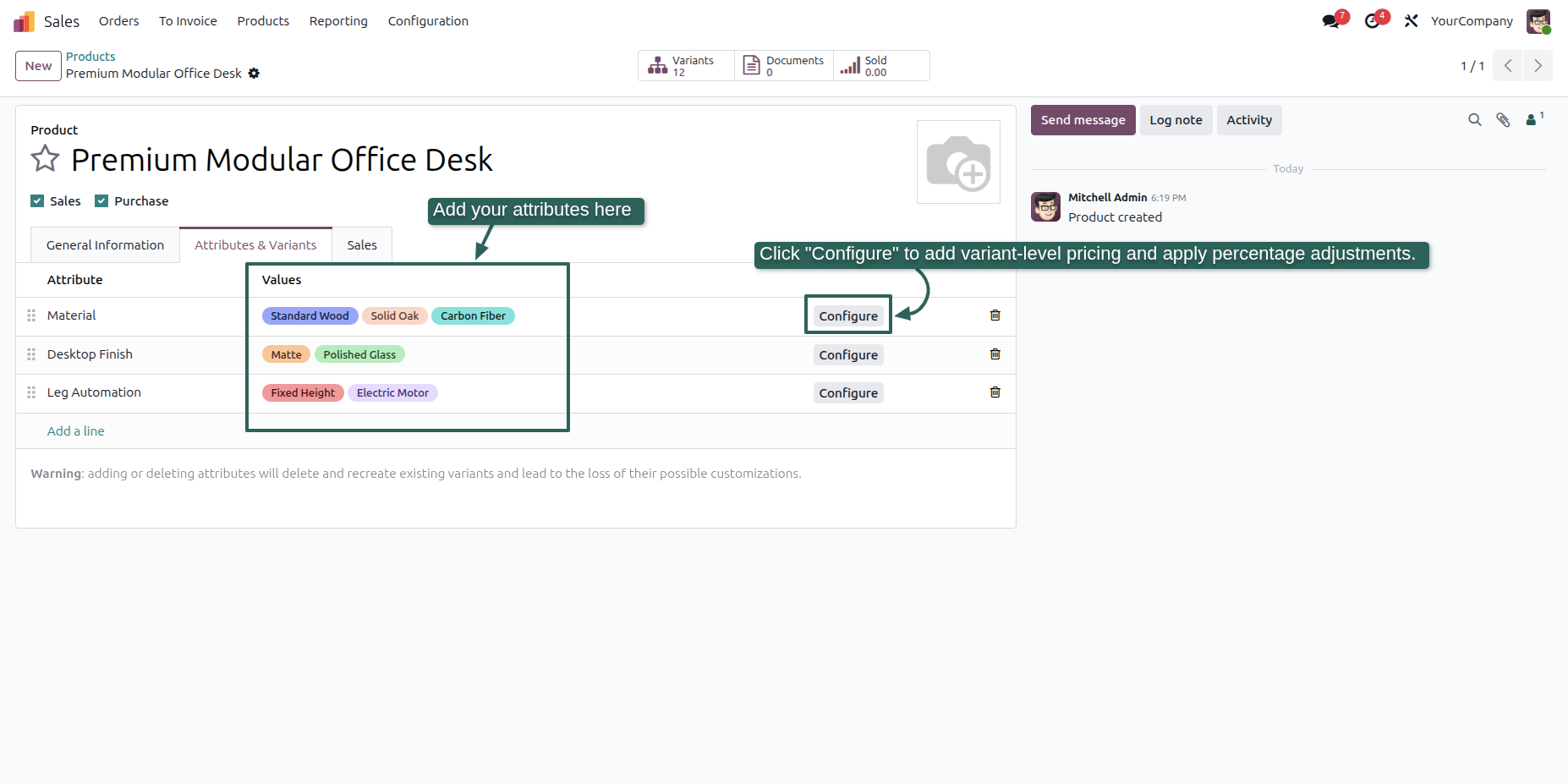Open the Variants stat button
The height and width of the screenshot is (784, 1568).
(686, 66)
